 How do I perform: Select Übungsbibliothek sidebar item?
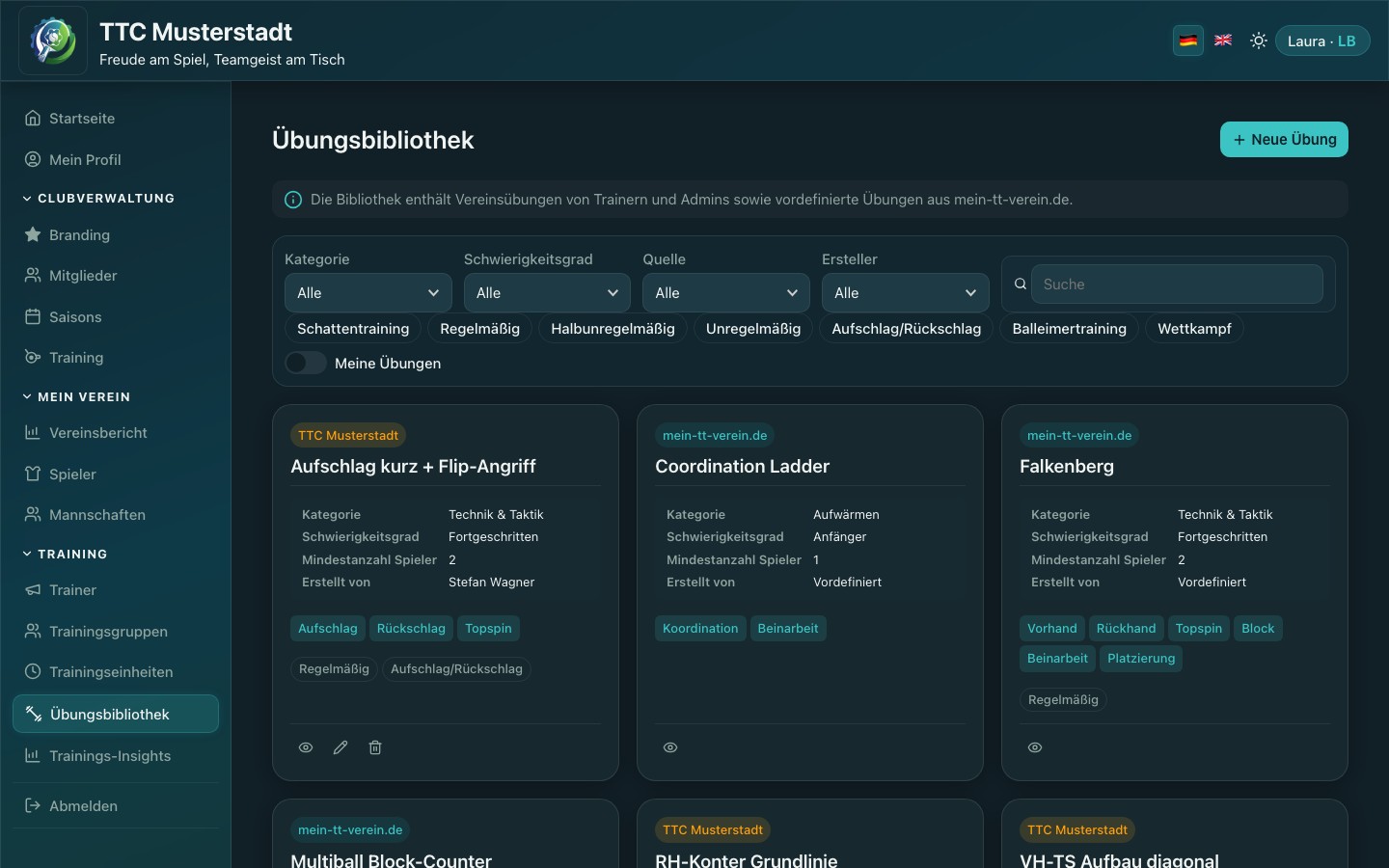(x=116, y=714)
